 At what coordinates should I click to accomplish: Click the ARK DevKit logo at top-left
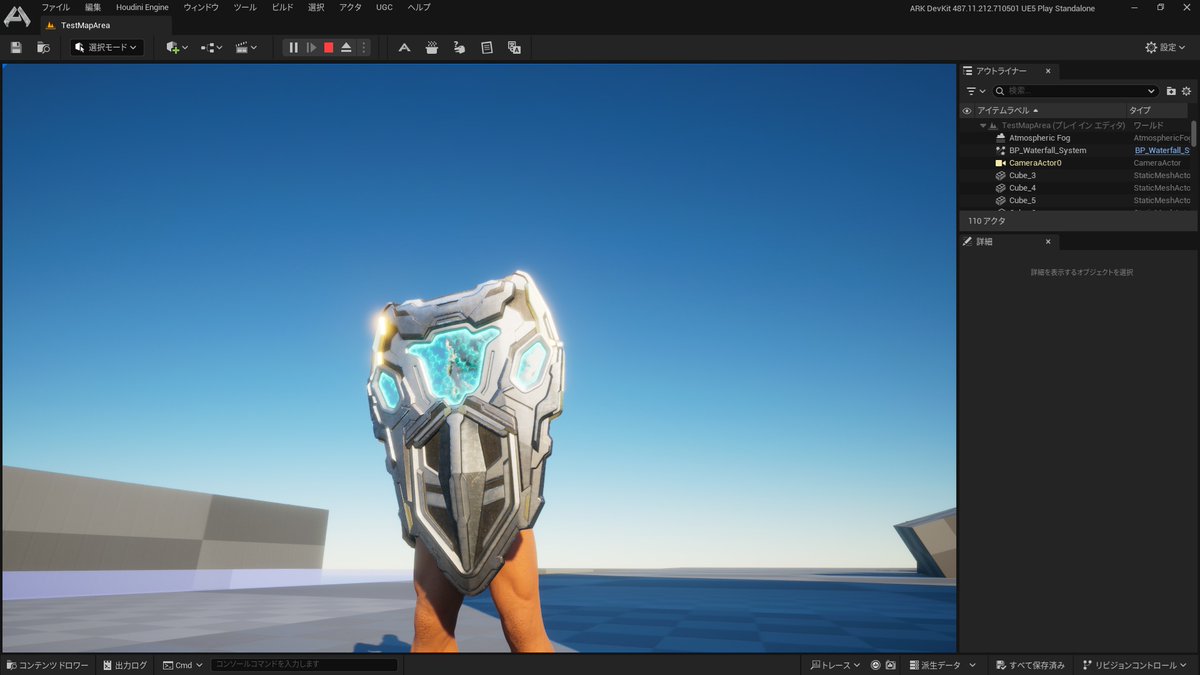pyautogui.click(x=17, y=16)
